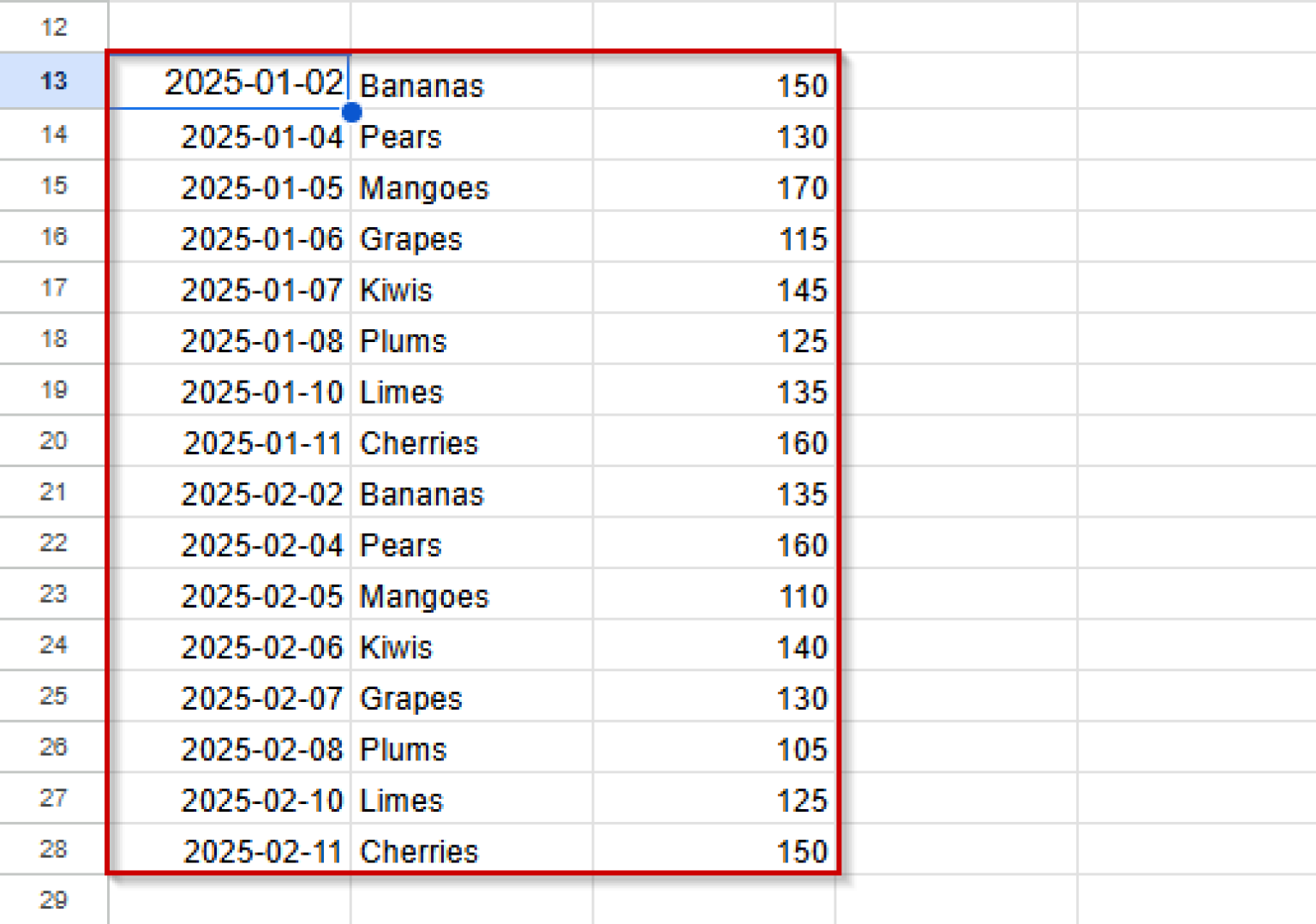Click the Grapes cell in row 25
This screenshot has width=1316, height=924.
[471, 698]
